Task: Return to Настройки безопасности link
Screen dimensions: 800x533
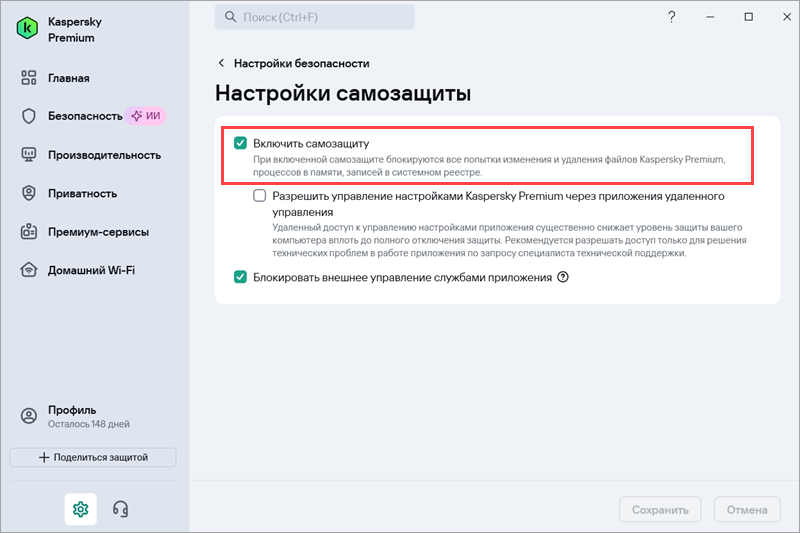Action: 302,63
